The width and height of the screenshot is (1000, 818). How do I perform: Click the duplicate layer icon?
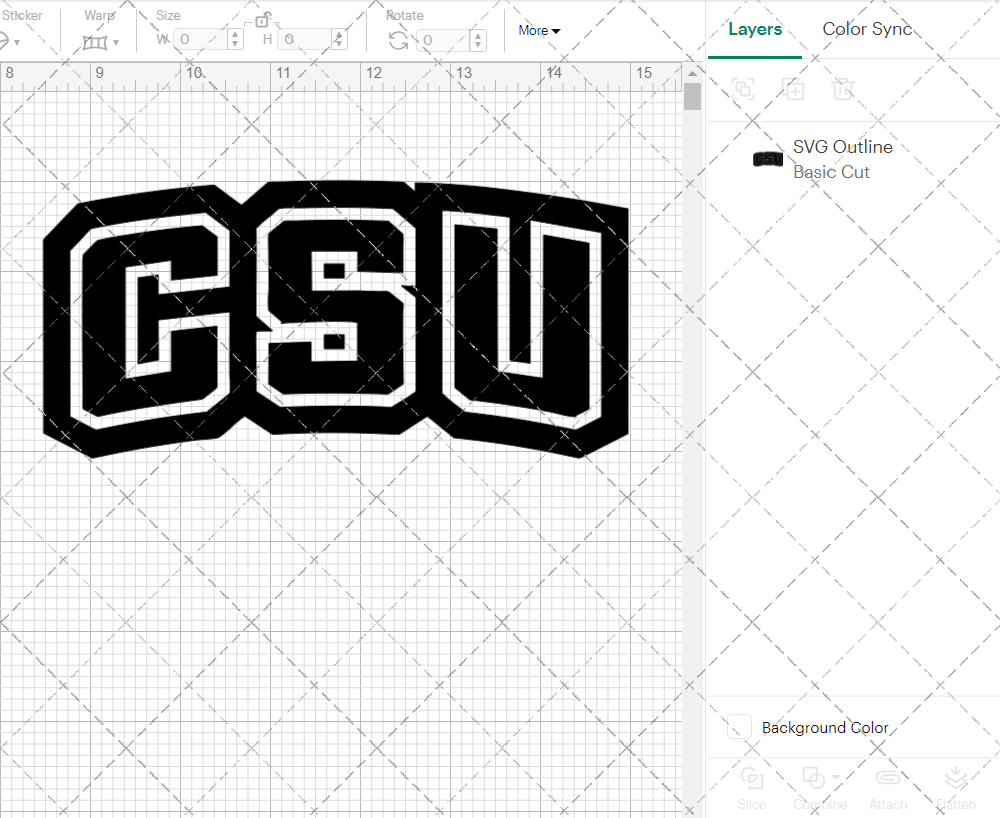(x=794, y=89)
